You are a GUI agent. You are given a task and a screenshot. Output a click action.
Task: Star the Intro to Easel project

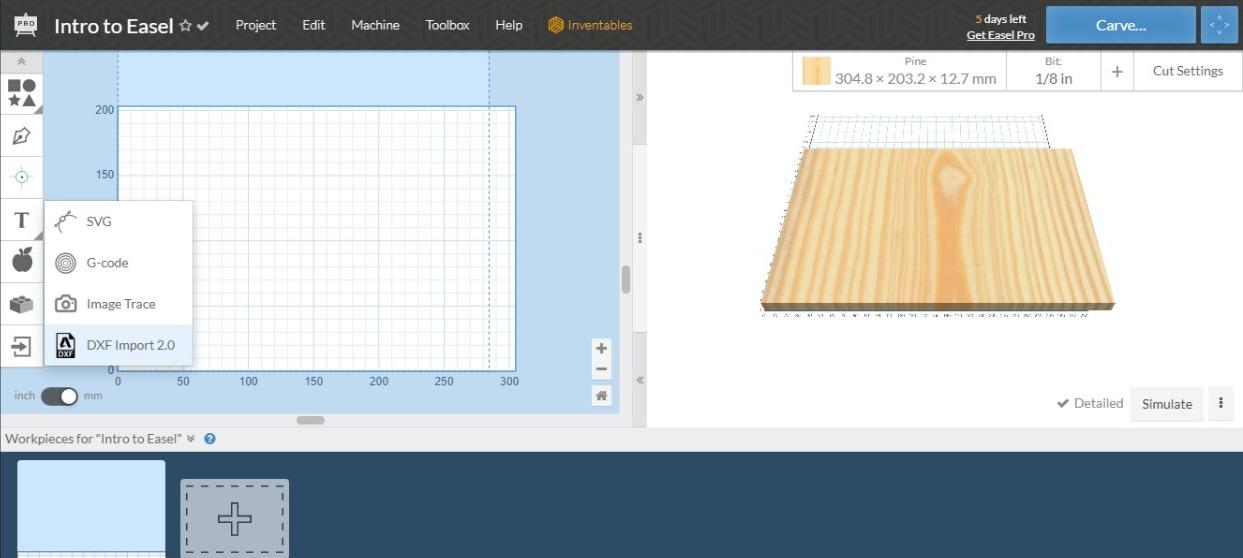[185, 26]
